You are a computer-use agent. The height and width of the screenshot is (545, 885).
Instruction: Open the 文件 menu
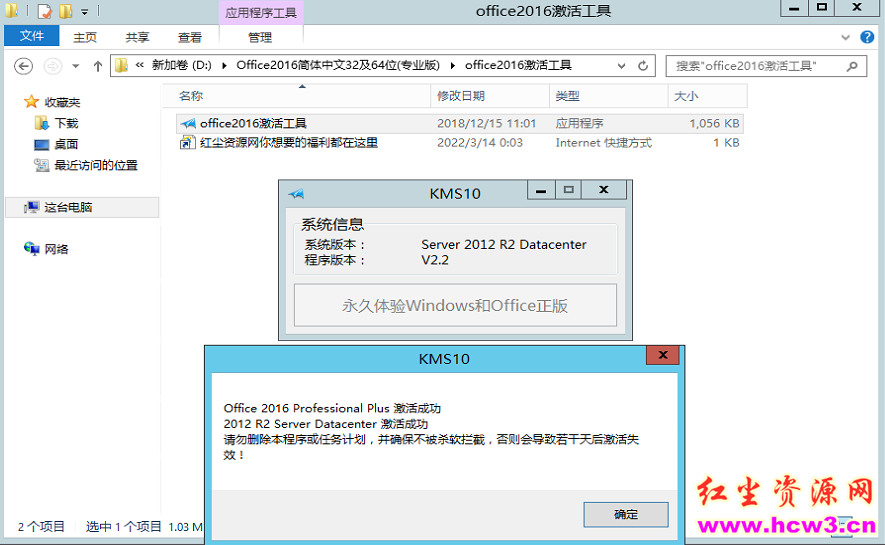32,37
